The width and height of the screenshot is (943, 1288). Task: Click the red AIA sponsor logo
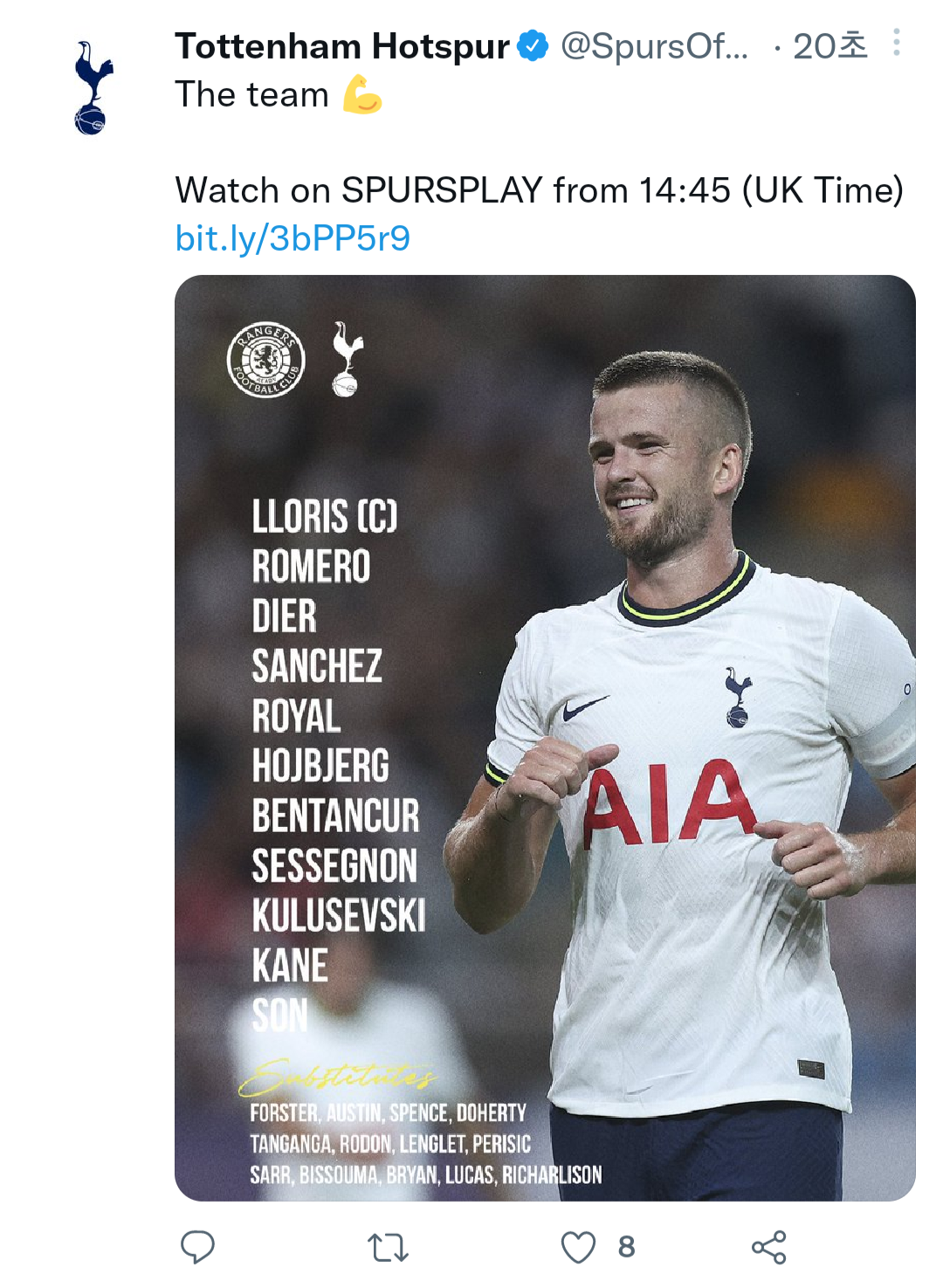pos(669,804)
